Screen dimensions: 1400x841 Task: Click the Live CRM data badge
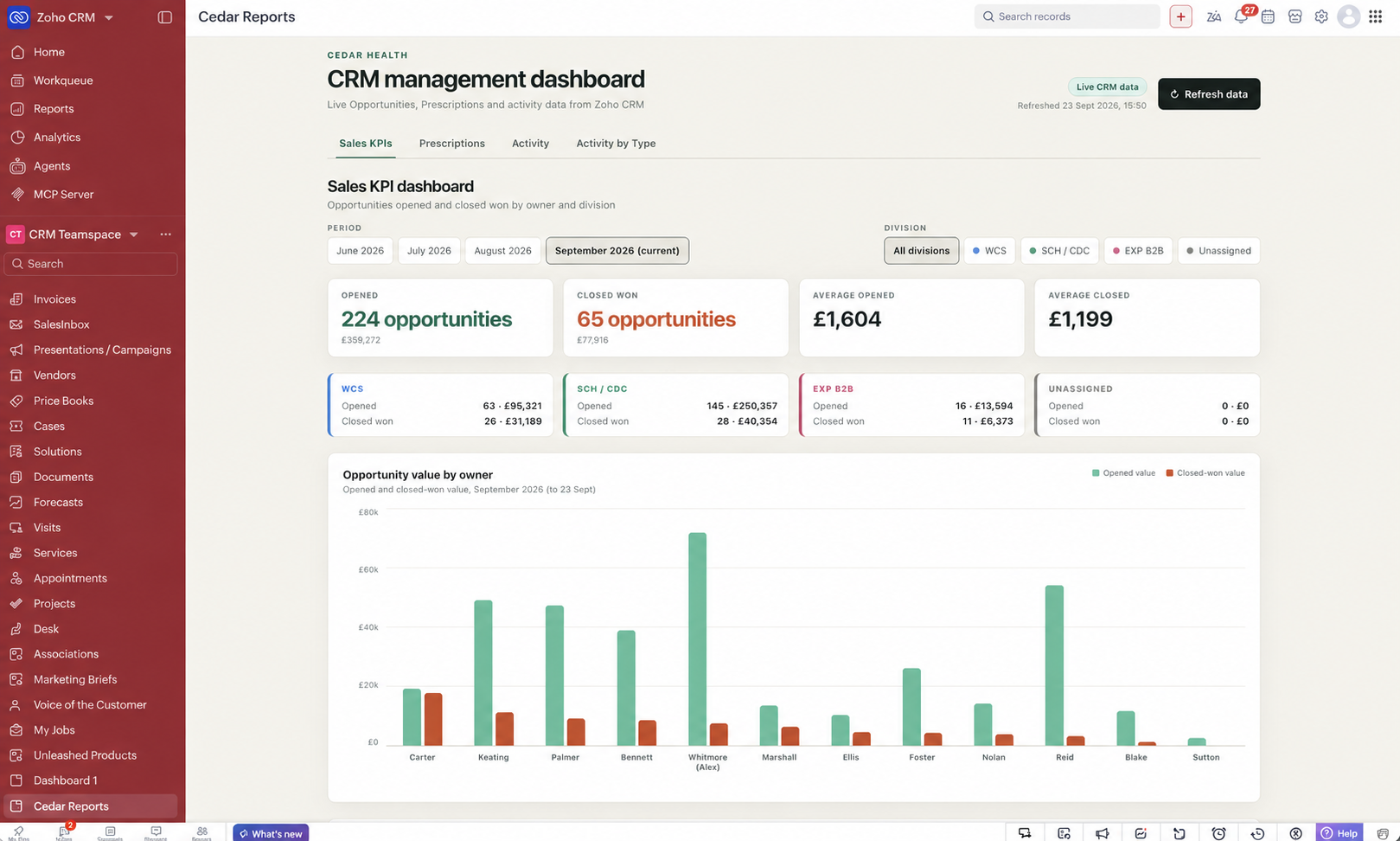click(x=1107, y=87)
